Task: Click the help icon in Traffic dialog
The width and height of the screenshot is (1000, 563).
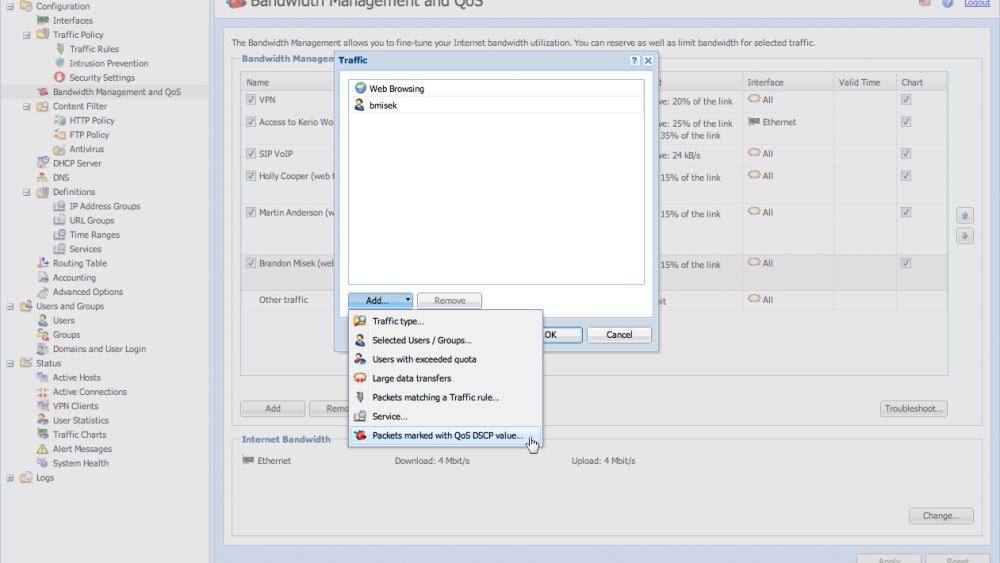Action: point(634,61)
